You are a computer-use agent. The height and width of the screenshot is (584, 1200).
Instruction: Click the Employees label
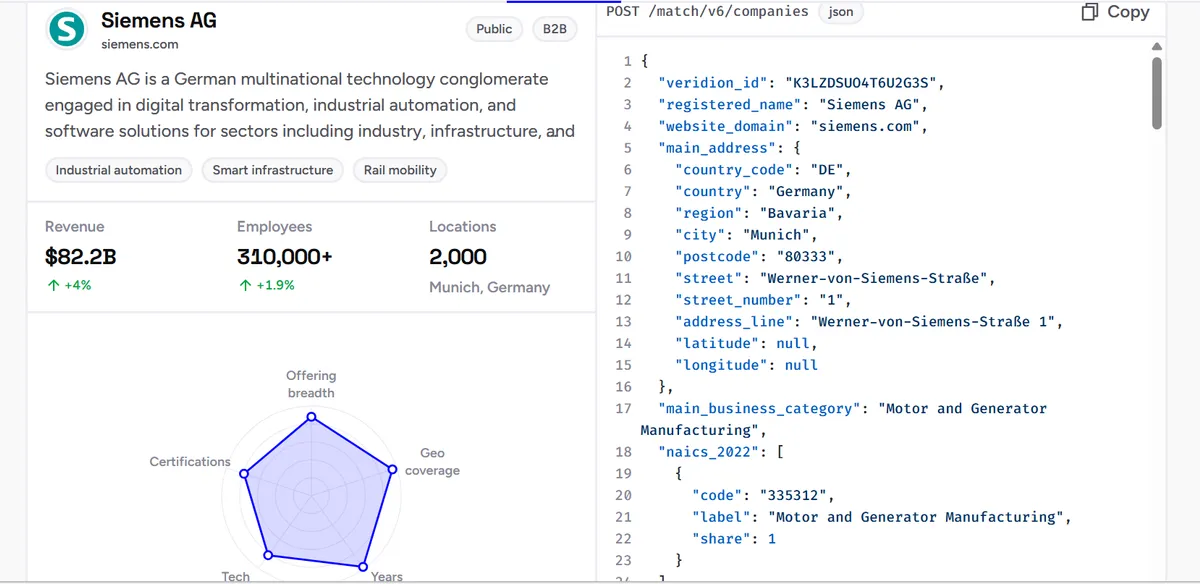click(275, 227)
